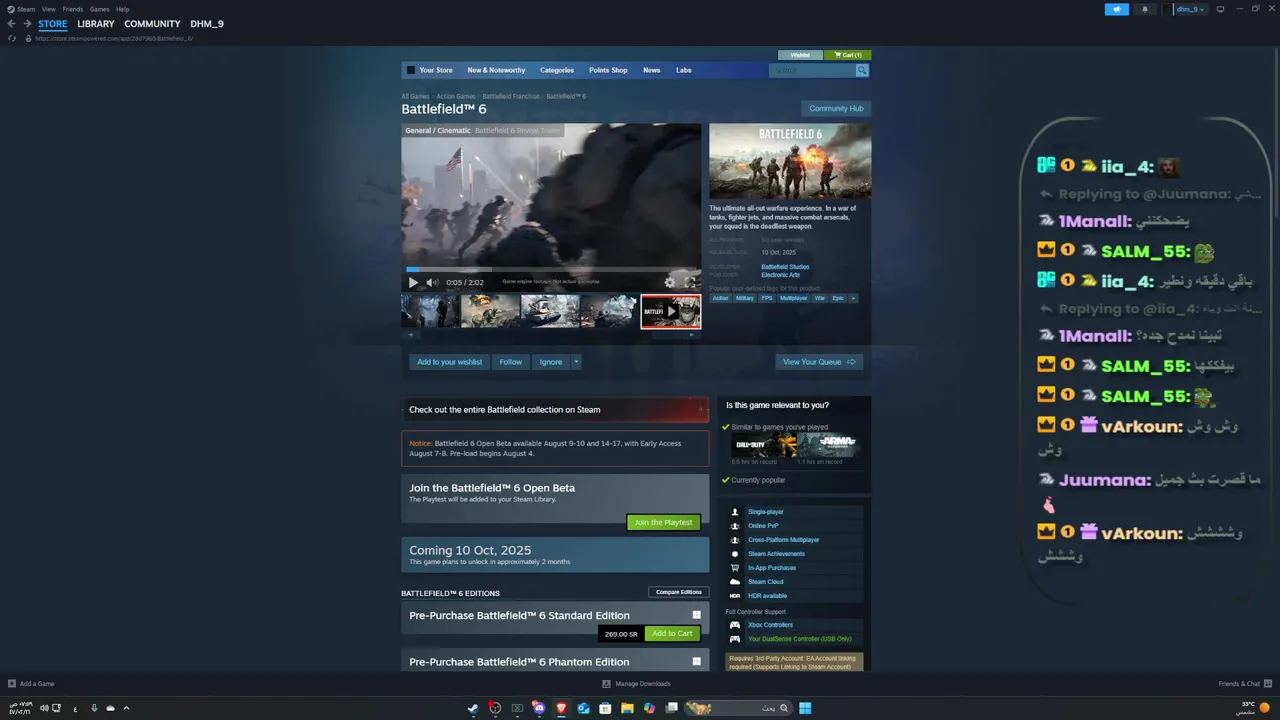1280x720 pixels.
Task: Open the View menu
Action: click(x=49, y=9)
